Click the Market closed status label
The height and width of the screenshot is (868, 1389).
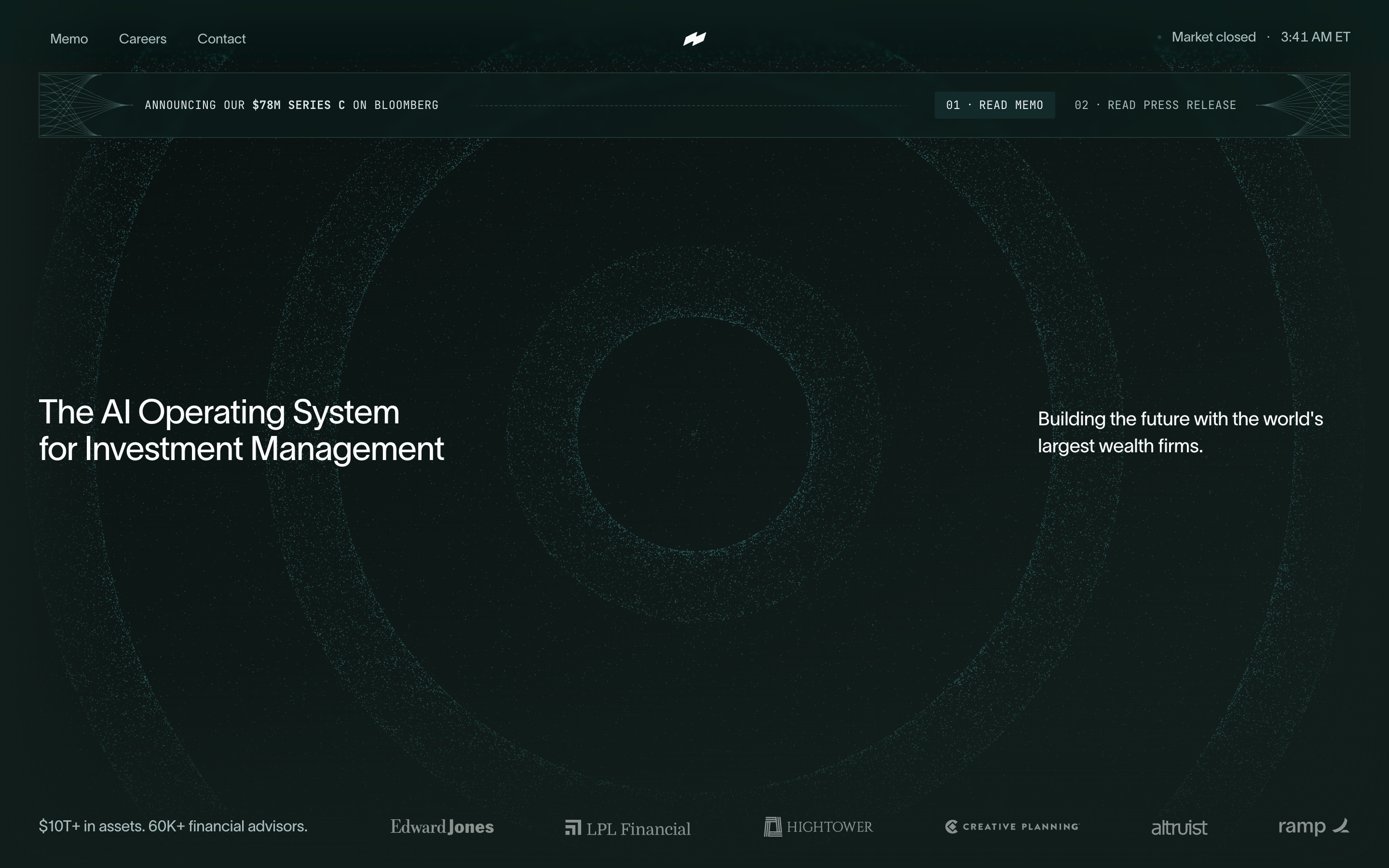1213,37
